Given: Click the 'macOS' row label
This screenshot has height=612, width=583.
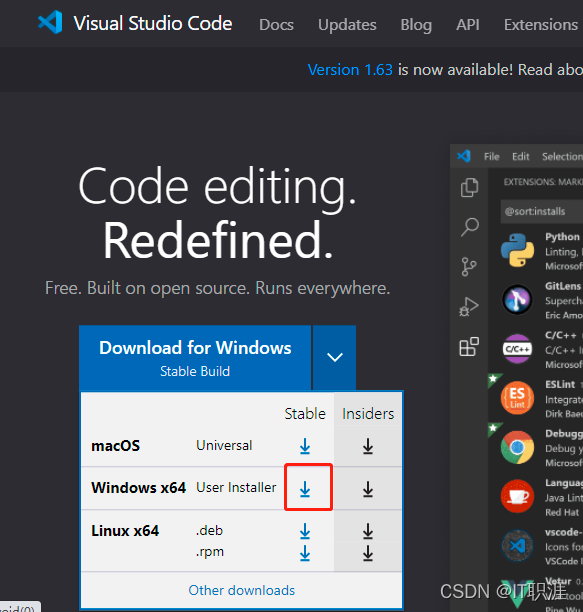Looking at the screenshot, I should 116,446.
